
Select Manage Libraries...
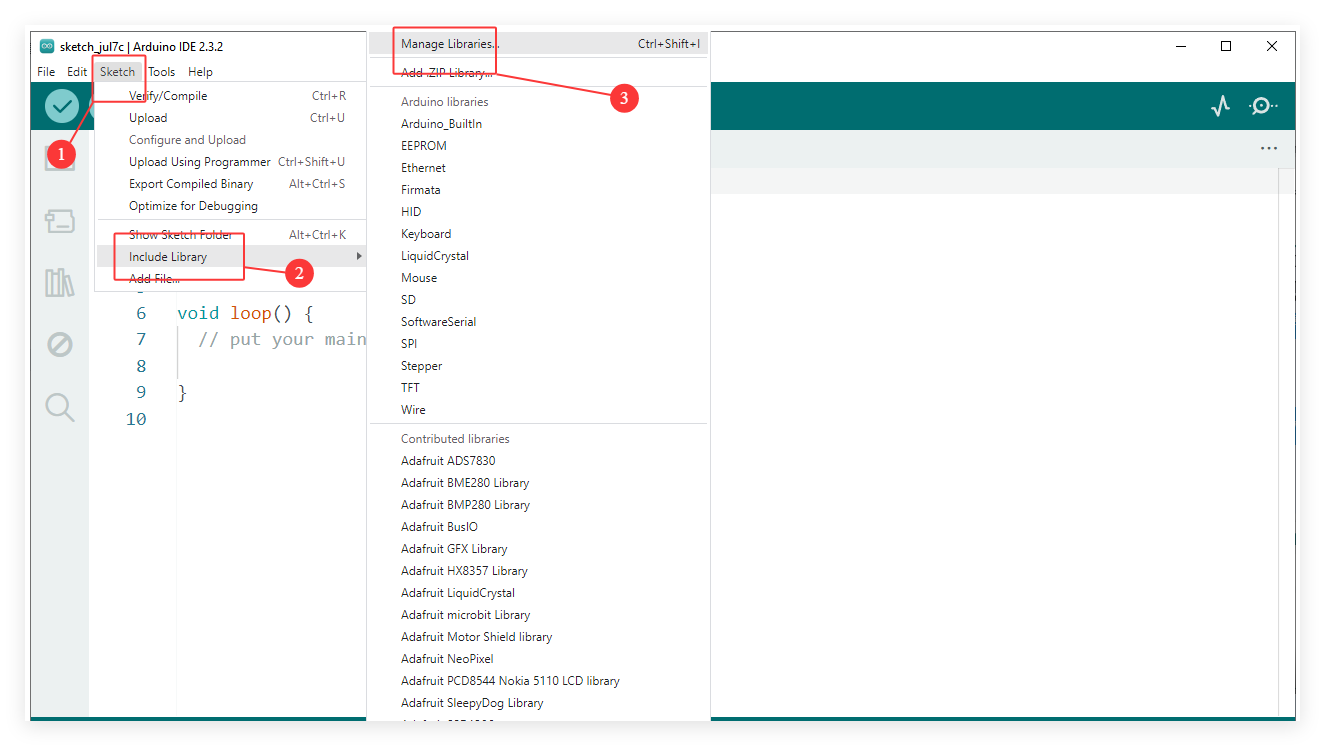click(x=538, y=44)
